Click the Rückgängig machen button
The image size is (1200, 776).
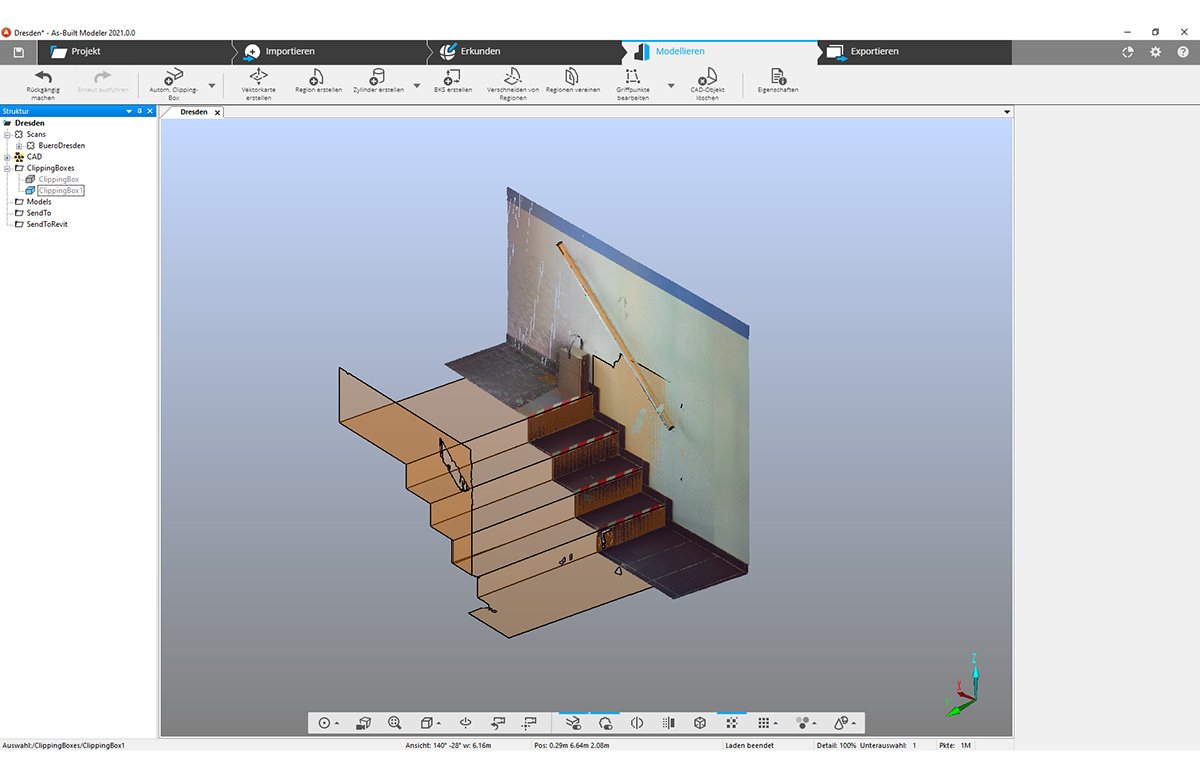point(42,80)
